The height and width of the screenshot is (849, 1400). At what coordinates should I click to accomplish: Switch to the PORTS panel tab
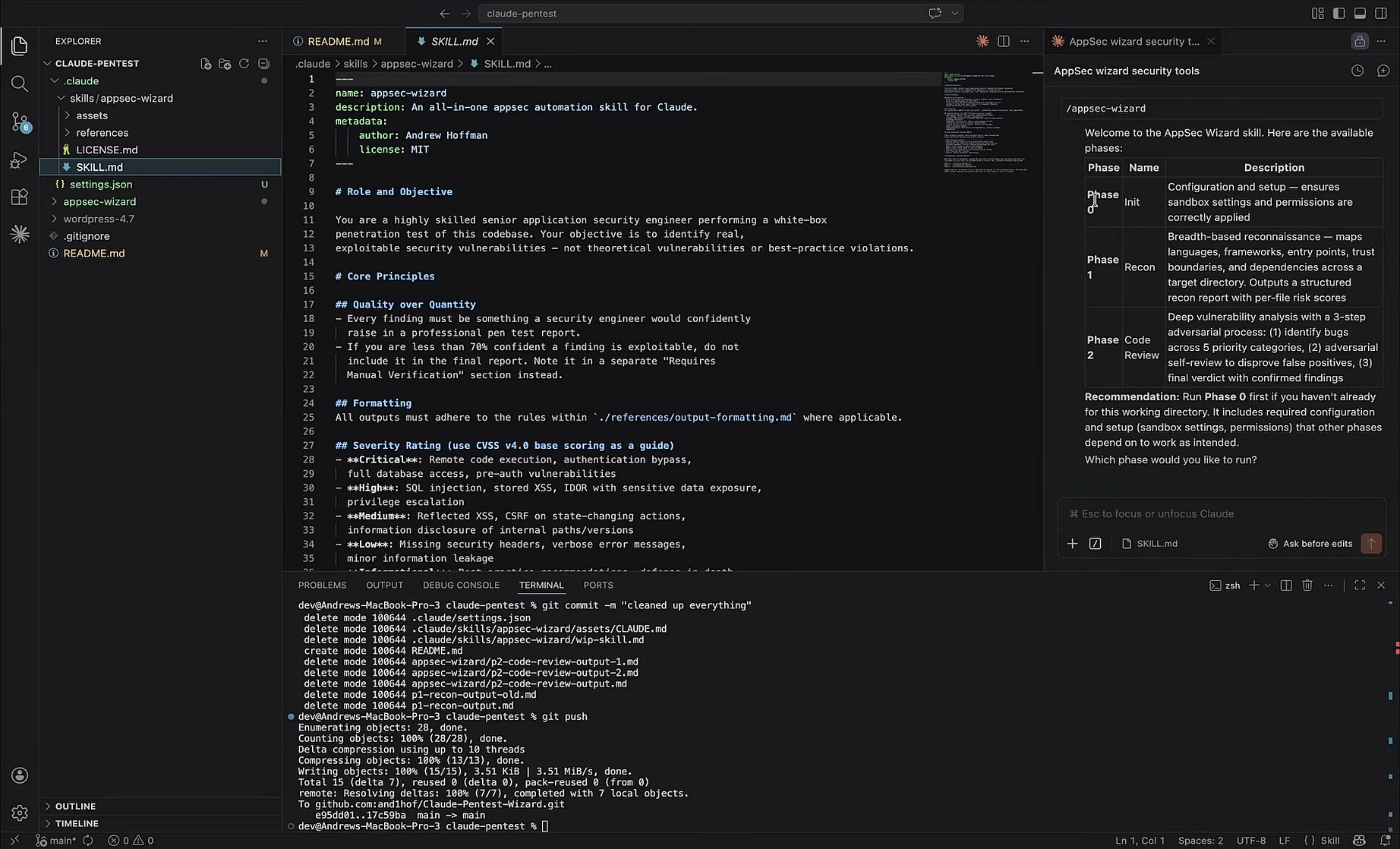[x=598, y=585]
